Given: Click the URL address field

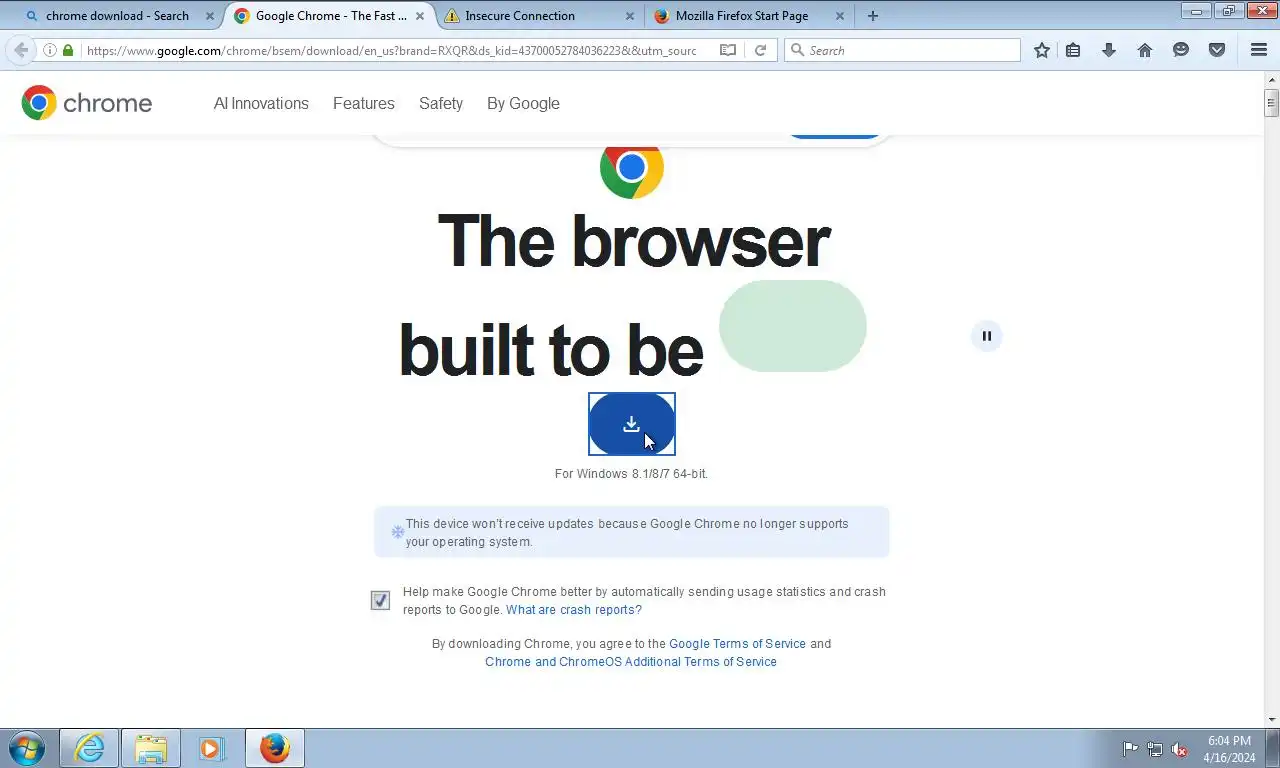Looking at the screenshot, I should [392, 50].
